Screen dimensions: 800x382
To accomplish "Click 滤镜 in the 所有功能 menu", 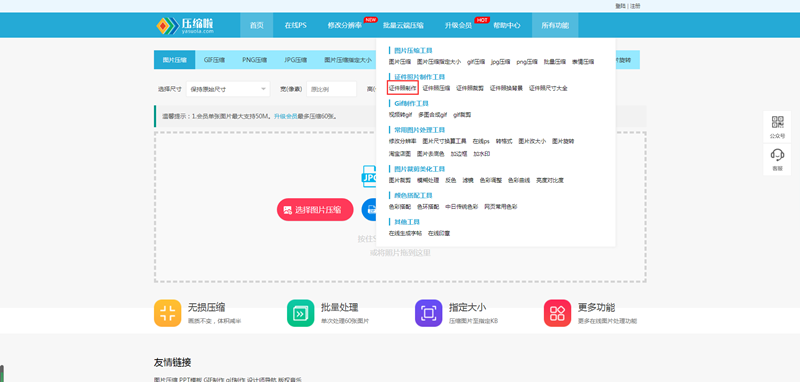I will click(468, 180).
